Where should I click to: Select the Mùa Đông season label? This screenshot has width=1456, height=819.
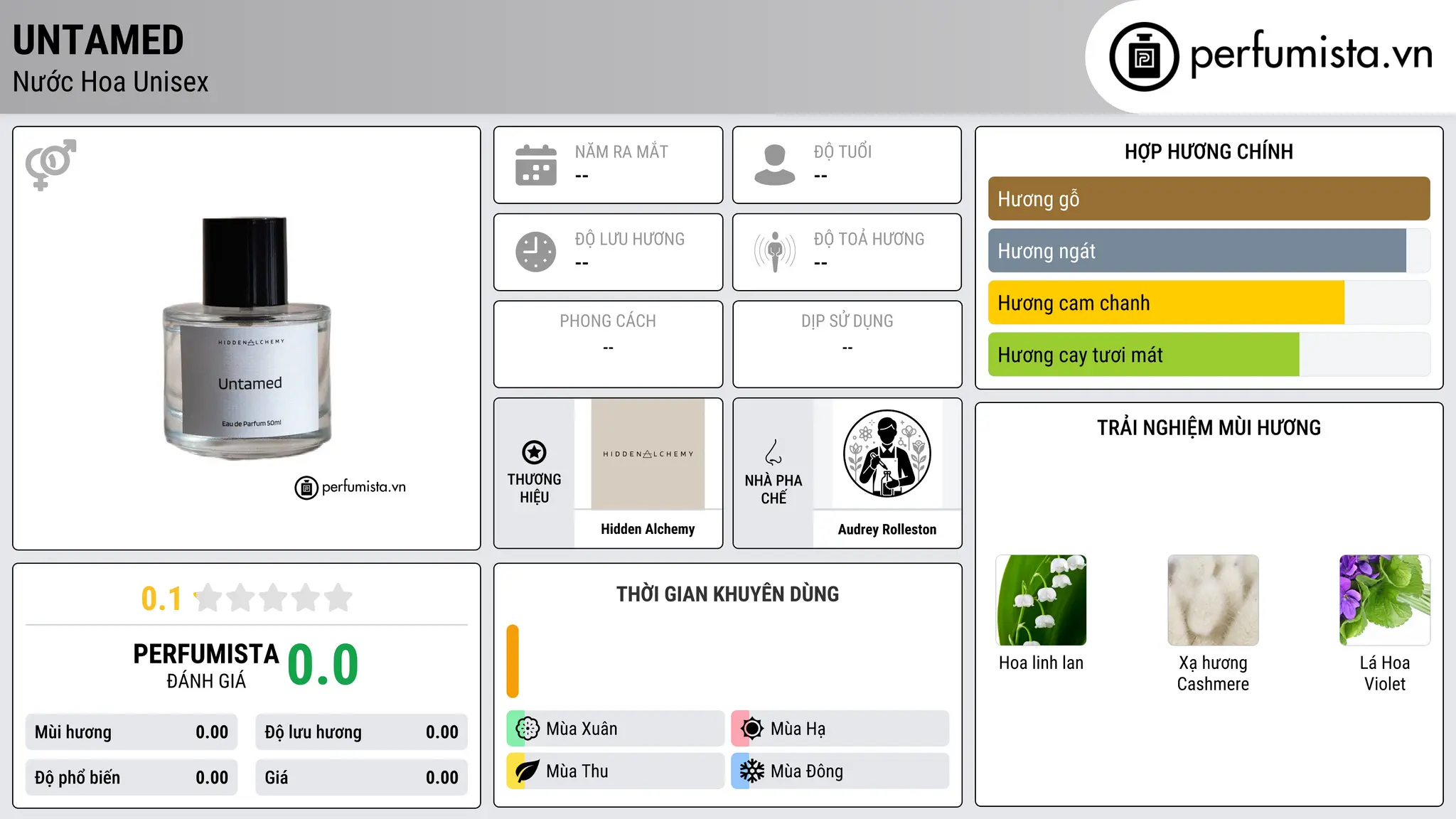click(807, 771)
